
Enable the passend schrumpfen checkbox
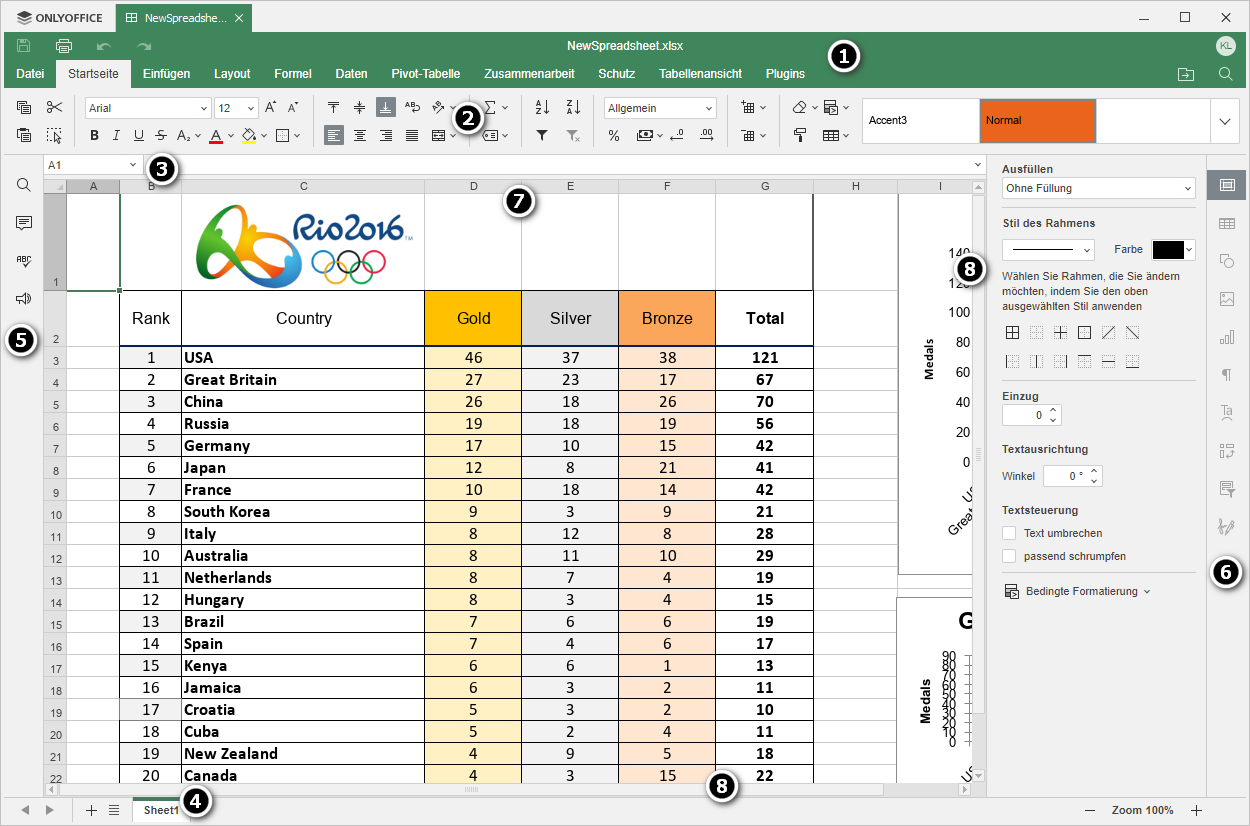pyautogui.click(x=1009, y=555)
